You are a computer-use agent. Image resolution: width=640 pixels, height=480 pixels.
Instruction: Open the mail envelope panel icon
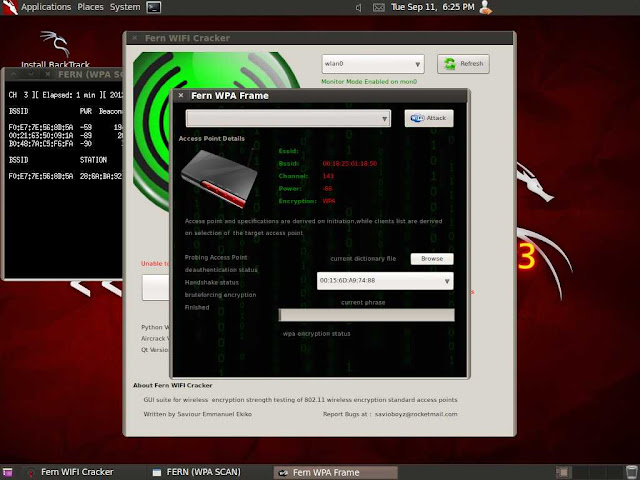379,7
